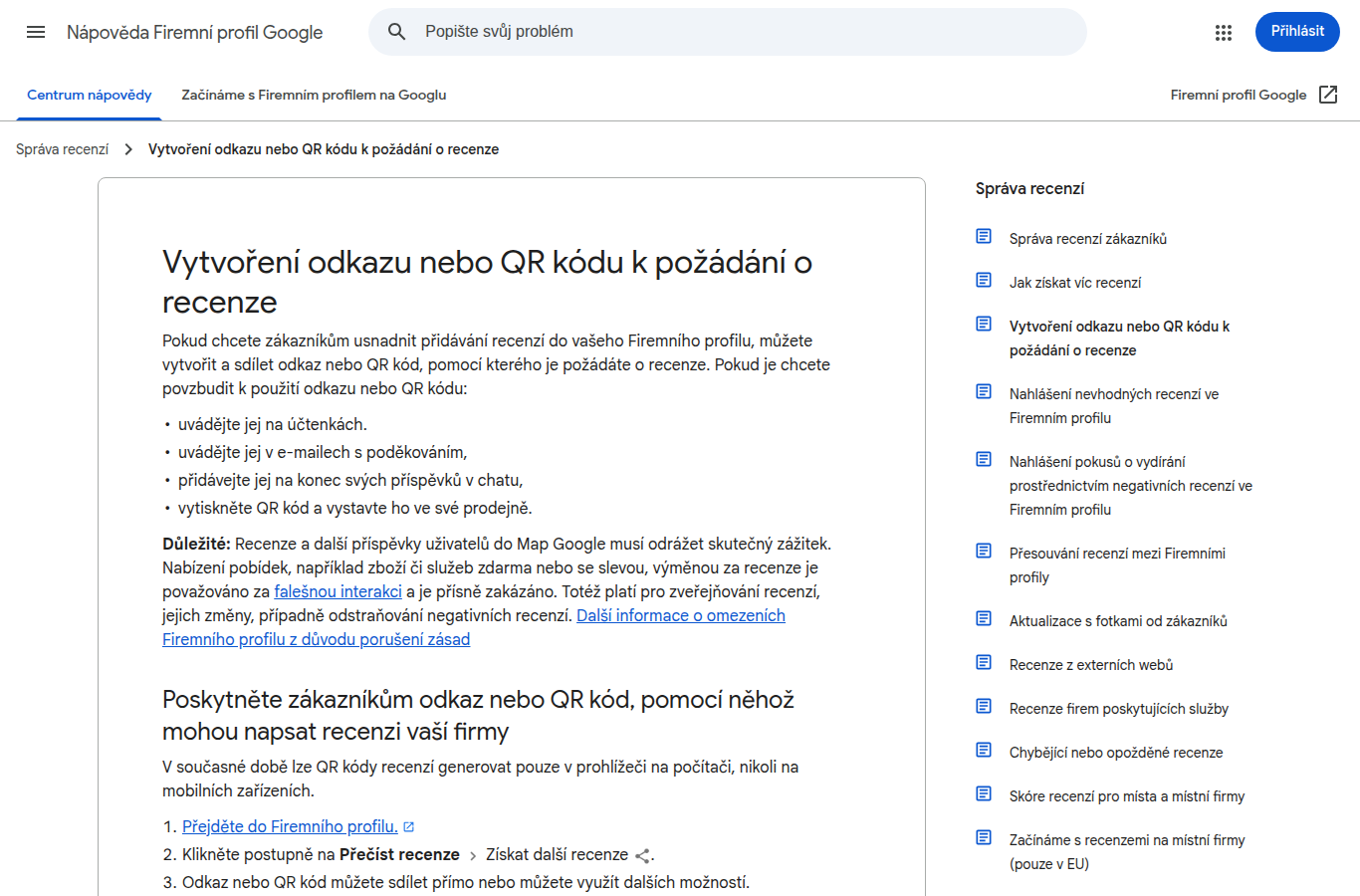Open the Firemní profil Google link
Viewport: 1360px width, 896px height.
click(x=1238, y=96)
